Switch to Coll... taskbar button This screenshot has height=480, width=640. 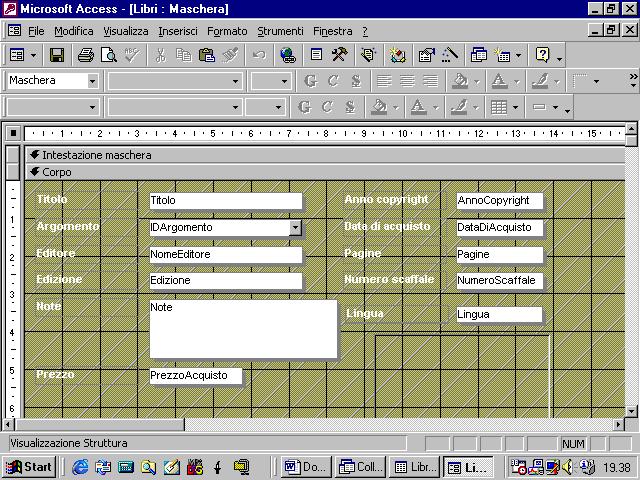point(361,467)
